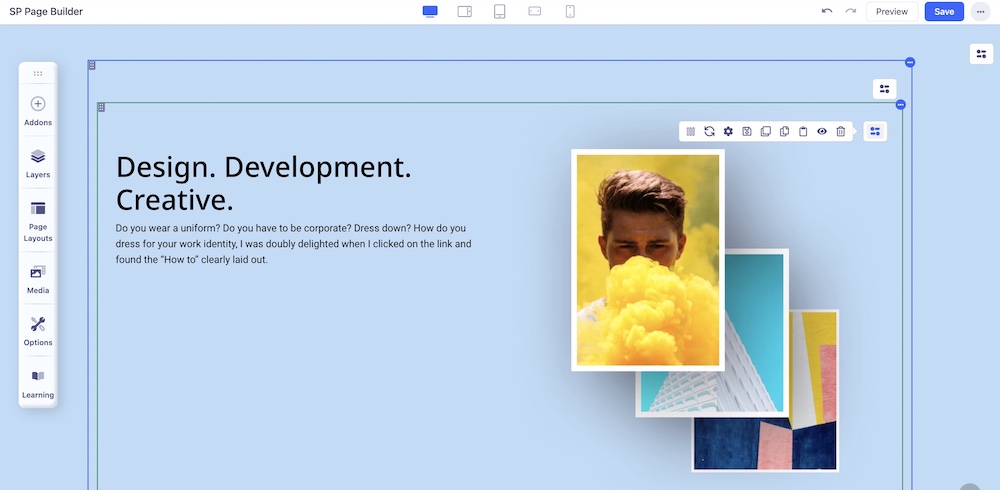The height and width of the screenshot is (490, 1000).
Task: Delete element with trash icon
Action: click(x=841, y=131)
